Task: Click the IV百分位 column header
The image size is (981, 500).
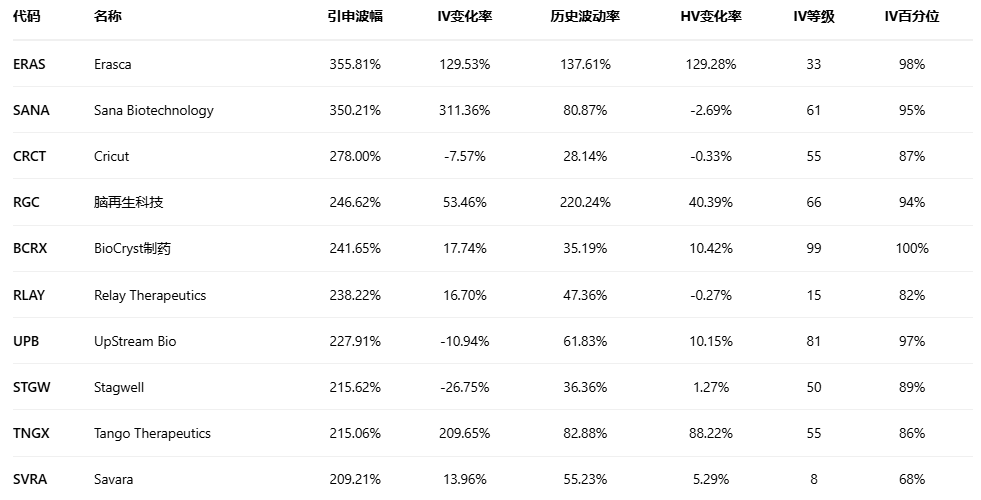Action: (911, 17)
